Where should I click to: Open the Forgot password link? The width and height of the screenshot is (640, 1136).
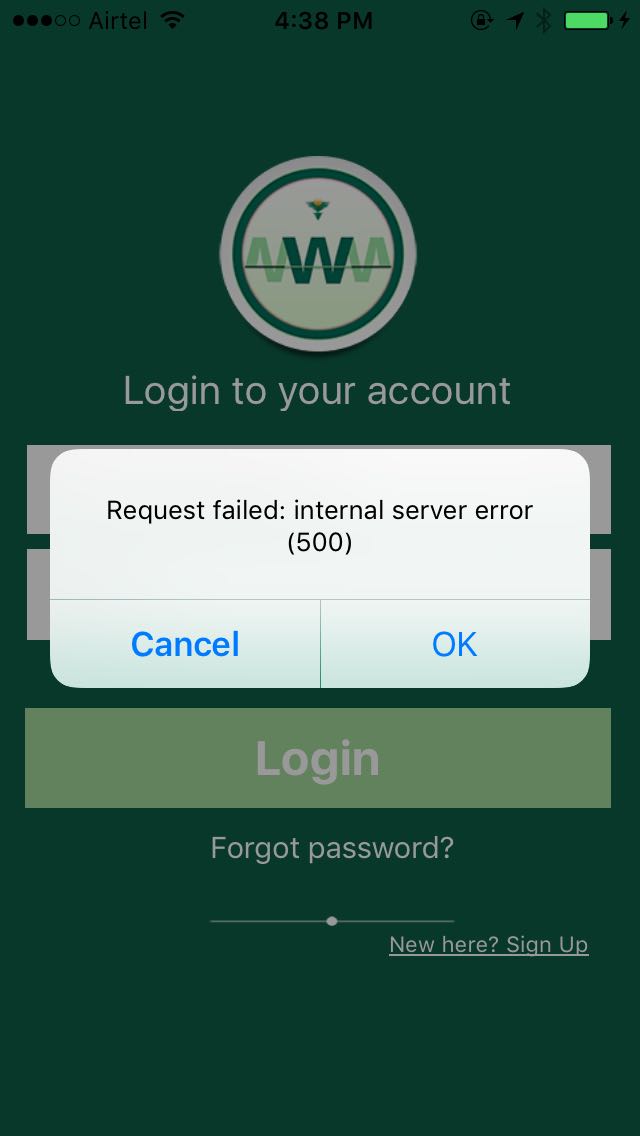332,847
